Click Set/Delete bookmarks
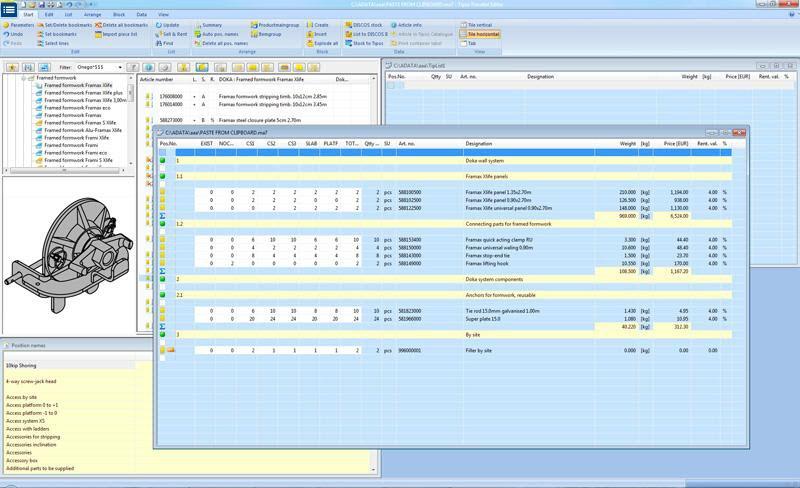The height and width of the screenshot is (488, 800). click(64, 25)
